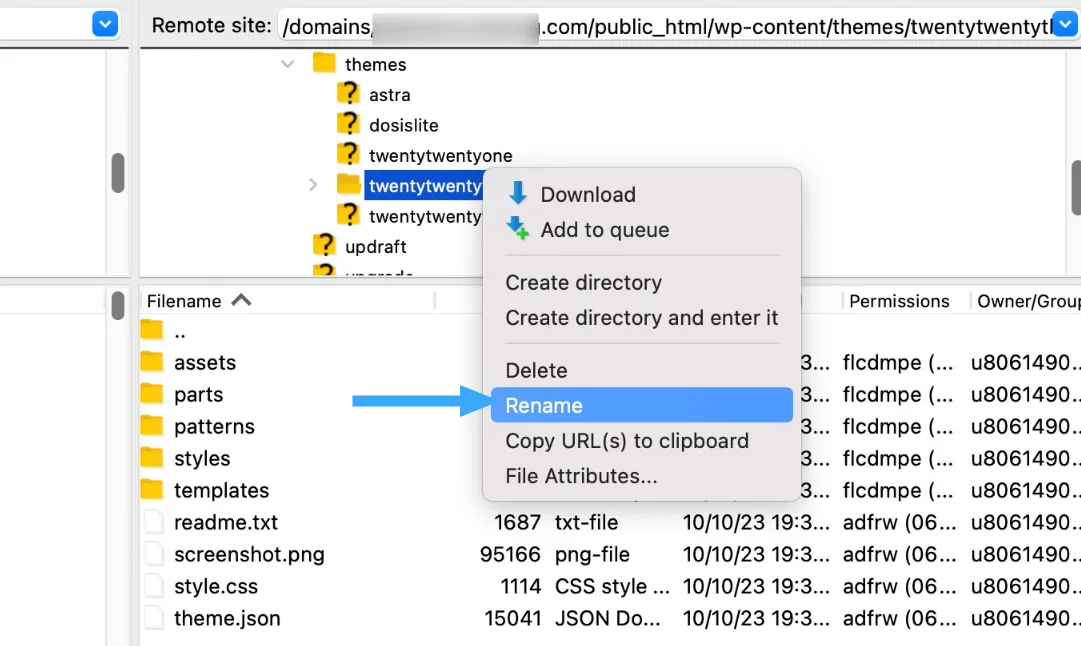This screenshot has height=646, width=1081.
Task: Sort by the Filename column header
Action: pyautogui.click(x=185, y=301)
